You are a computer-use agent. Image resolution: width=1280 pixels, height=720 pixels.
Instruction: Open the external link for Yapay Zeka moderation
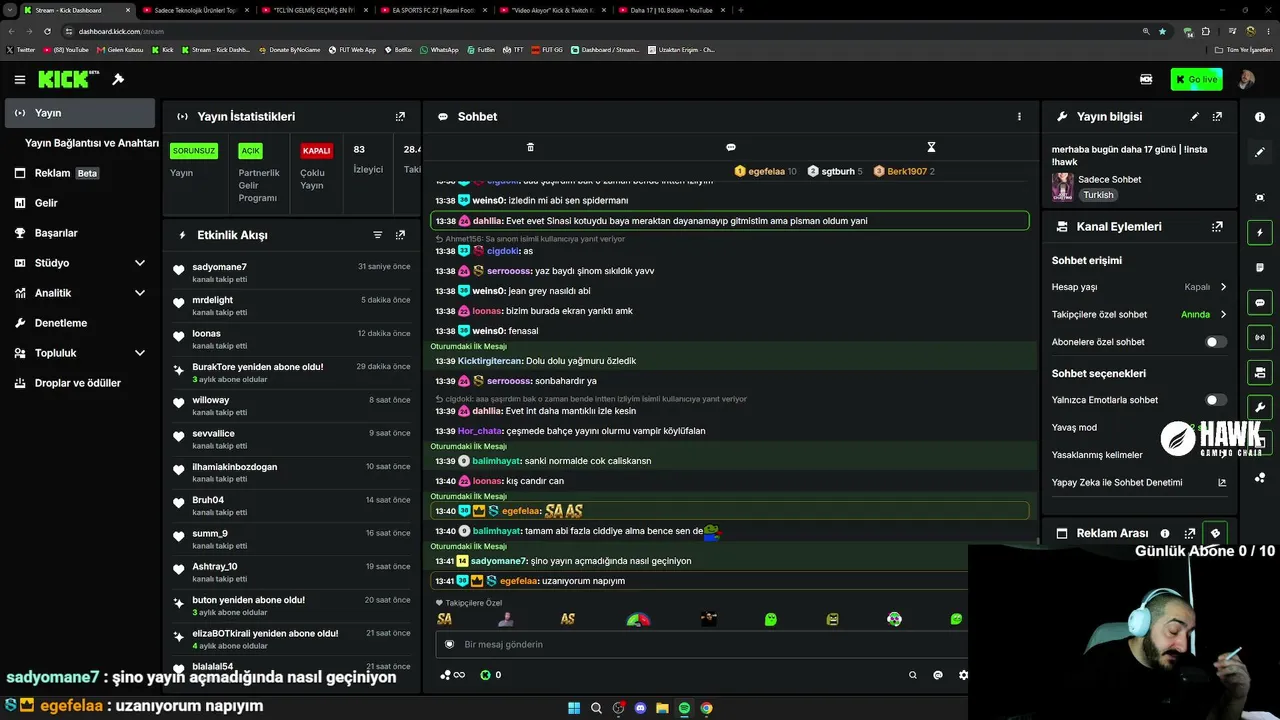tap(1222, 483)
